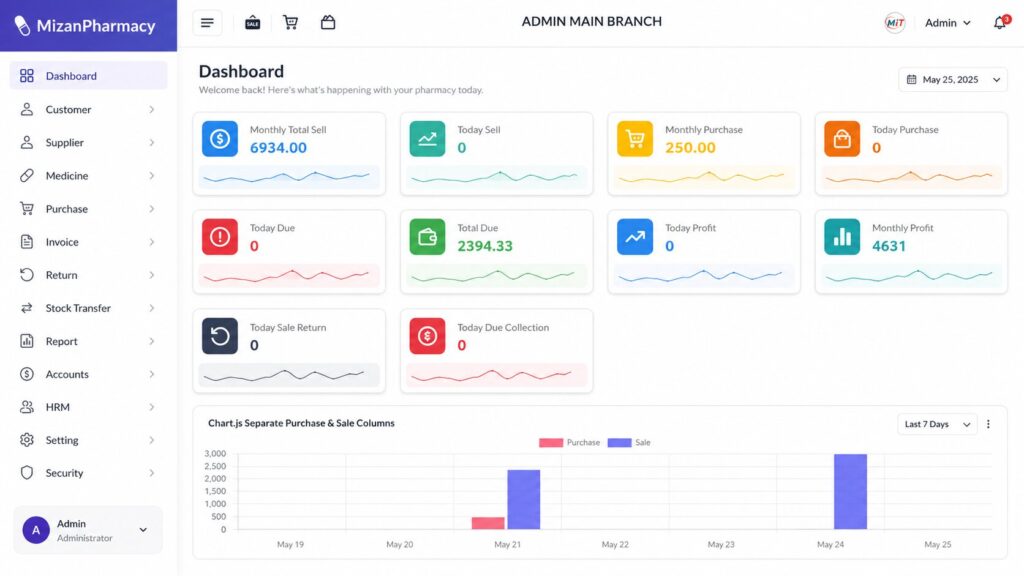Open notifications bell icon

point(1000,23)
